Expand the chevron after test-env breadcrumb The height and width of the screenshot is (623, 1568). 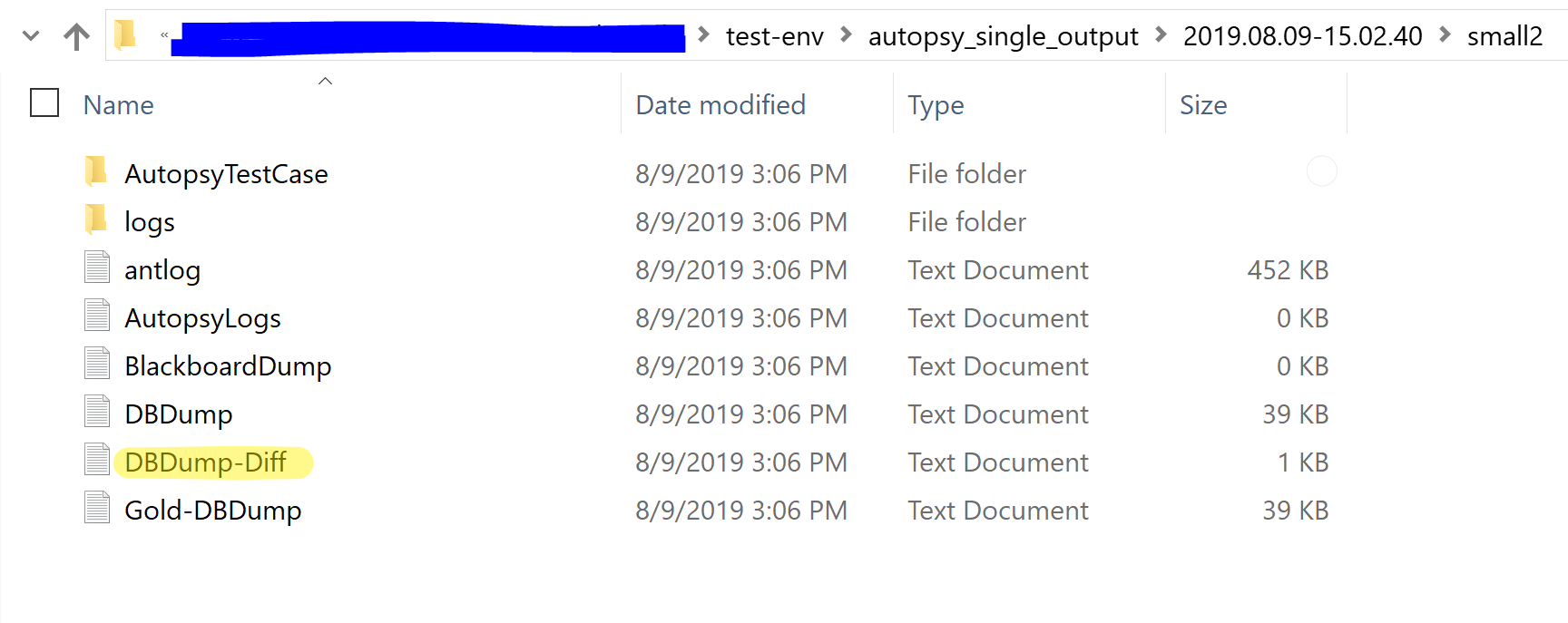tap(846, 35)
